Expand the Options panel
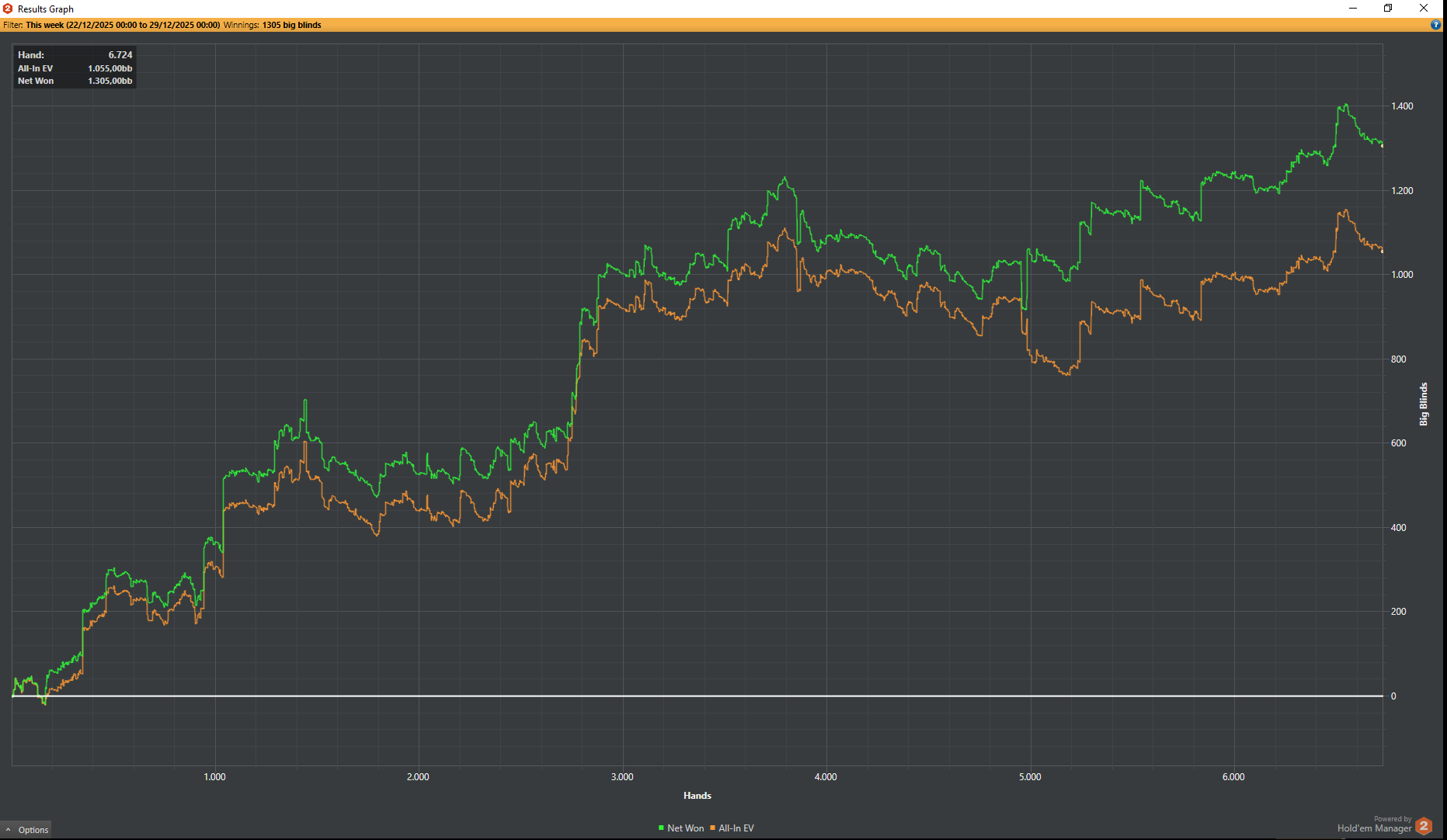The width and height of the screenshot is (1447, 840). pos(26,830)
